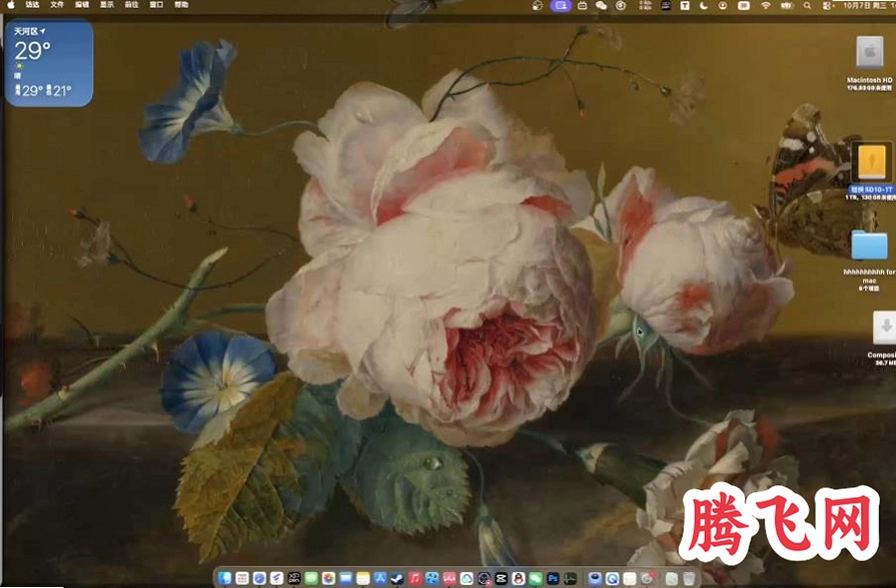Toggle the Do Not Disturb moon icon
The image size is (896, 588).
click(703, 6)
